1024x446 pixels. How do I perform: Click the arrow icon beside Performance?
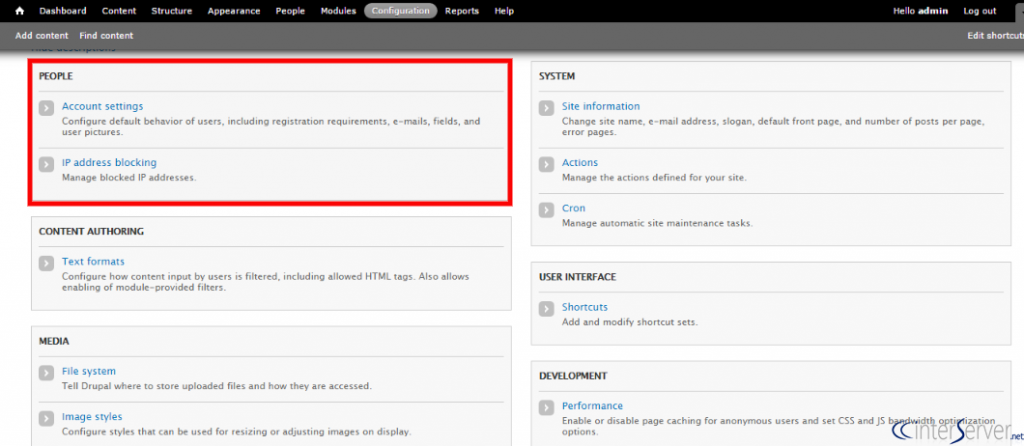[x=547, y=407]
